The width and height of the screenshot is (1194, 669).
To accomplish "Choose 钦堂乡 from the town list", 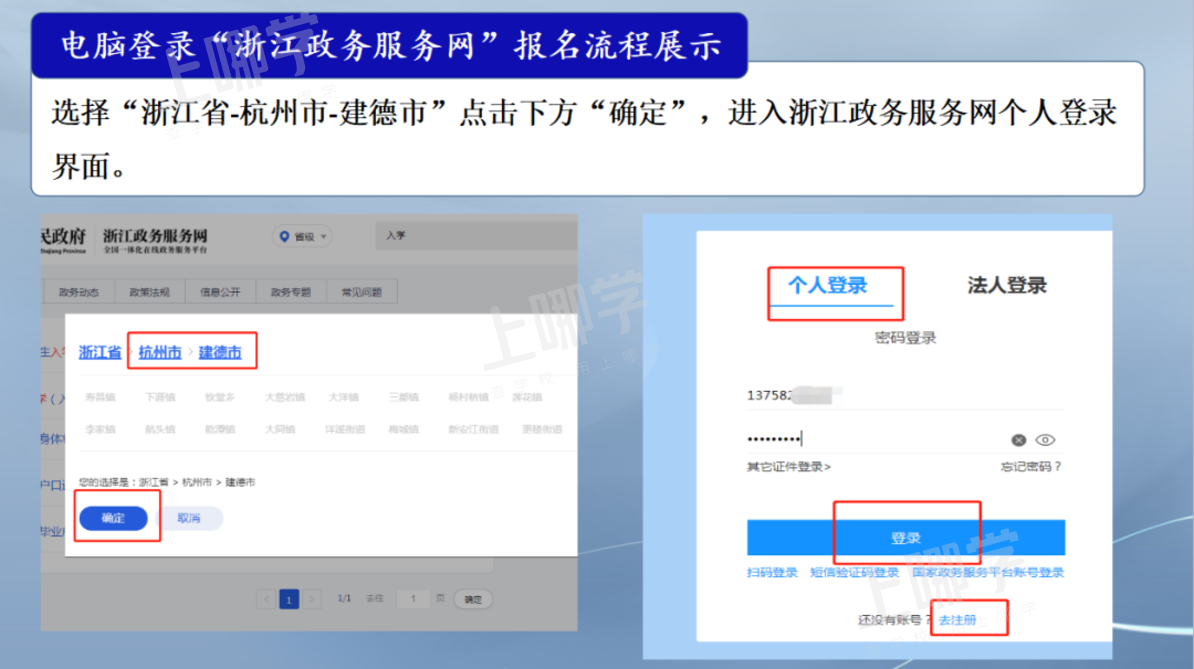I will point(220,397).
